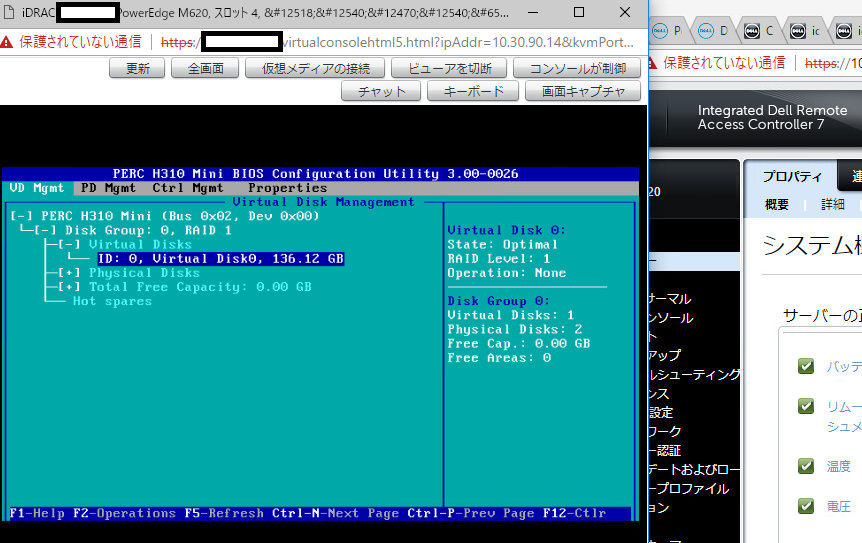
Task: Expand the Physical Disks node
Action: tap(70, 273)
